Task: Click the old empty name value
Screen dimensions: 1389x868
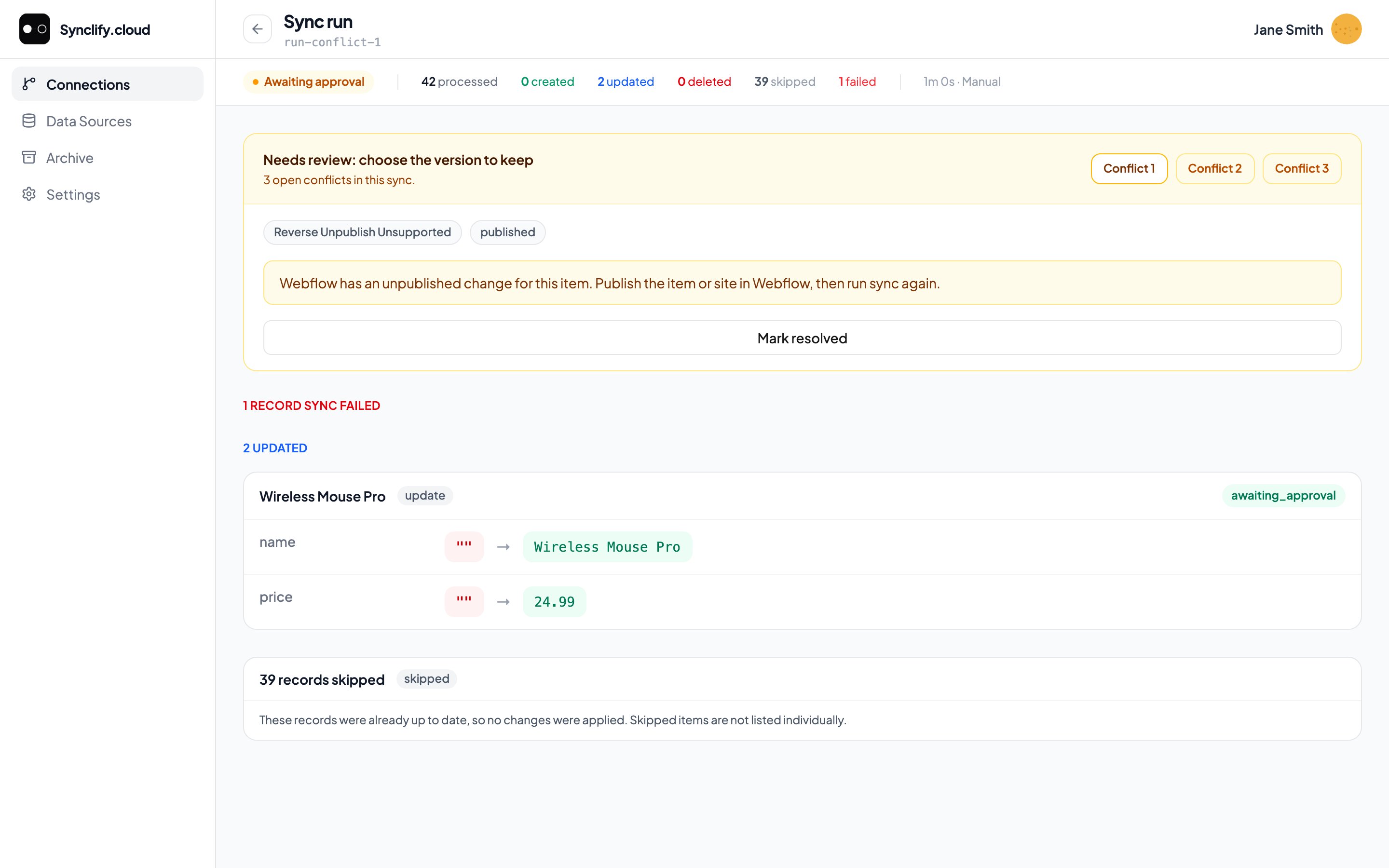Action: click(x=464, y=547)
